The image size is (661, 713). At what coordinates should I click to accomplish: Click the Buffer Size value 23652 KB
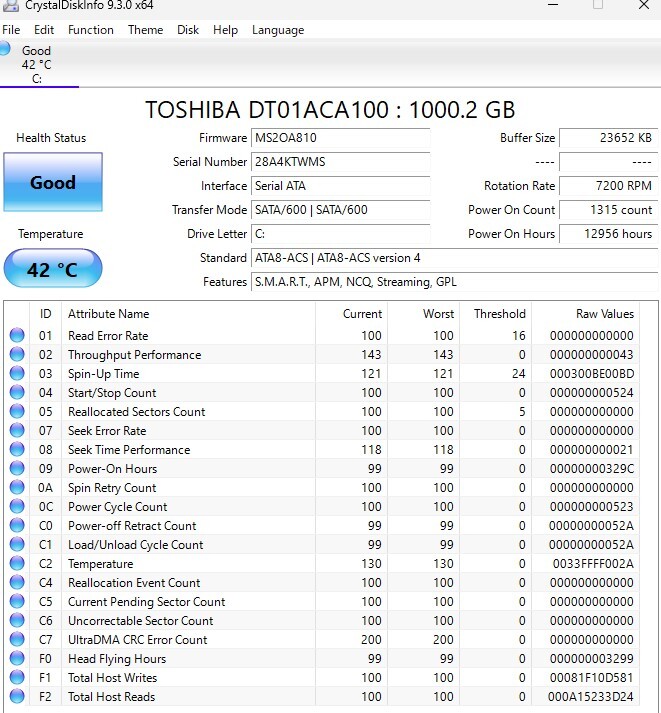pyautogui.click(x=608, y=138)
